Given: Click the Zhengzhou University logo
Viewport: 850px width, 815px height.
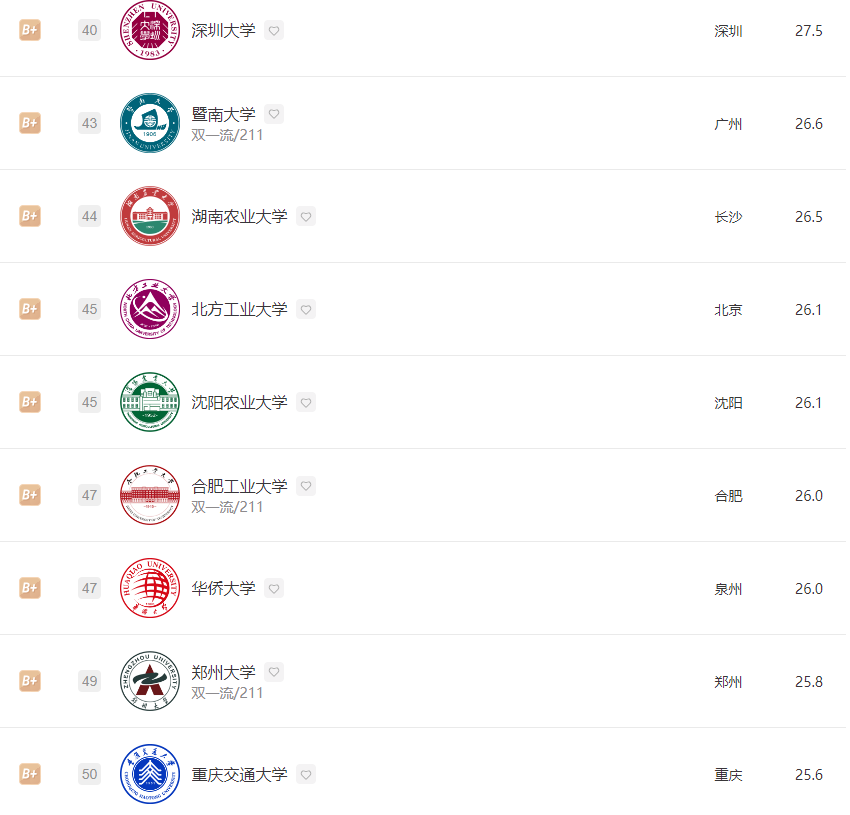Looking at the screenshot, I should 150,681.
